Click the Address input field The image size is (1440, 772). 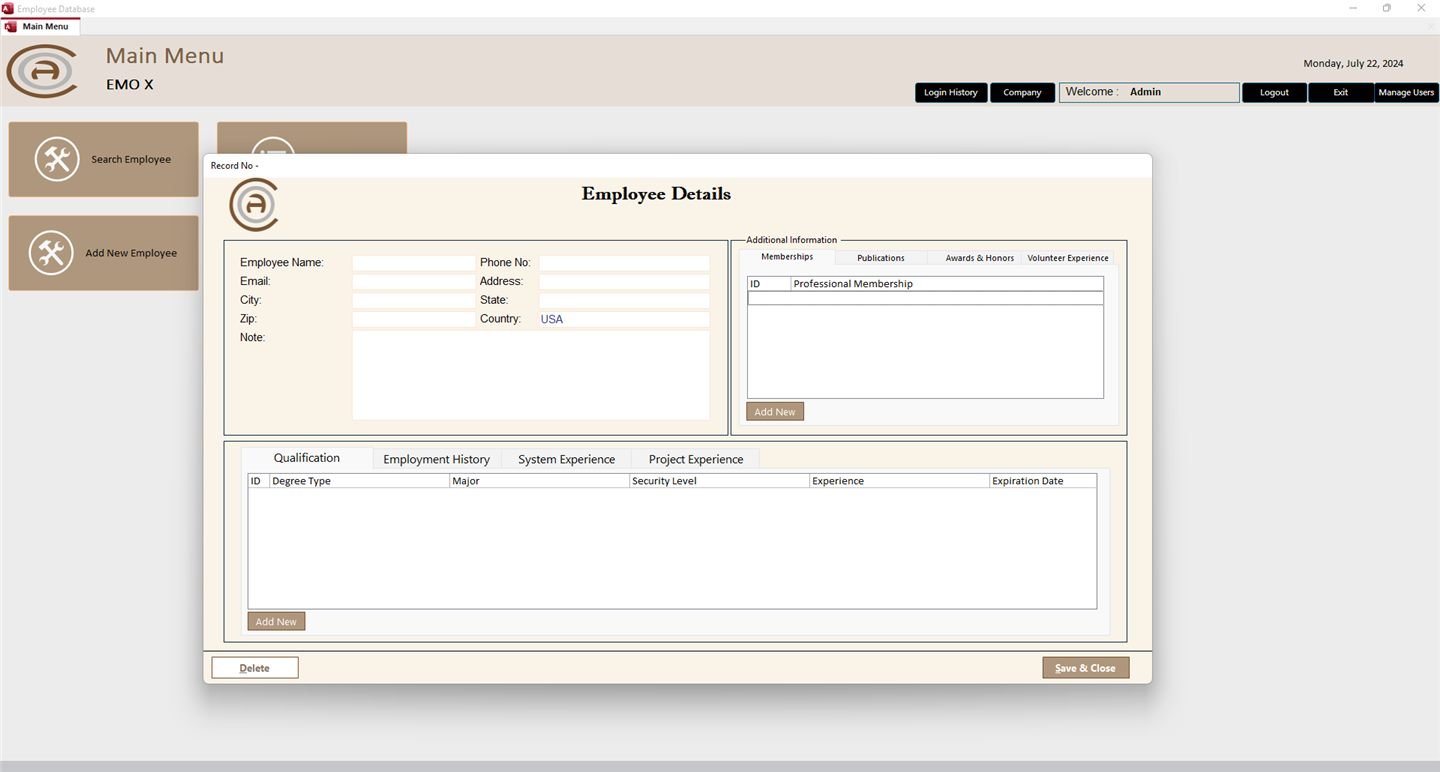[624, 282]
